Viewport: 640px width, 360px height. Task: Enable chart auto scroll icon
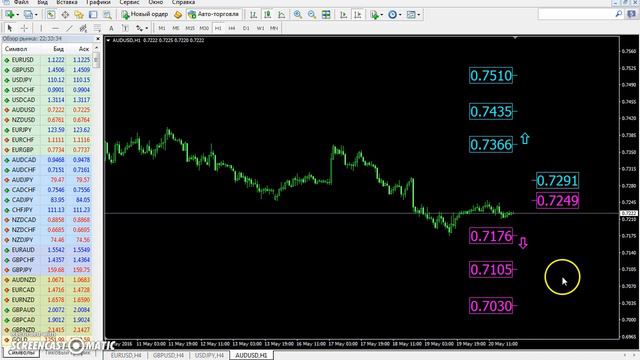tap(343, 15)
